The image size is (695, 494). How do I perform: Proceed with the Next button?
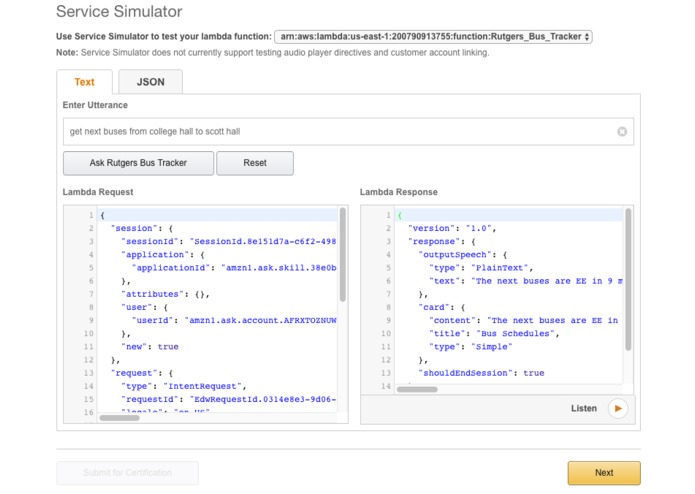tap(604, 472)
